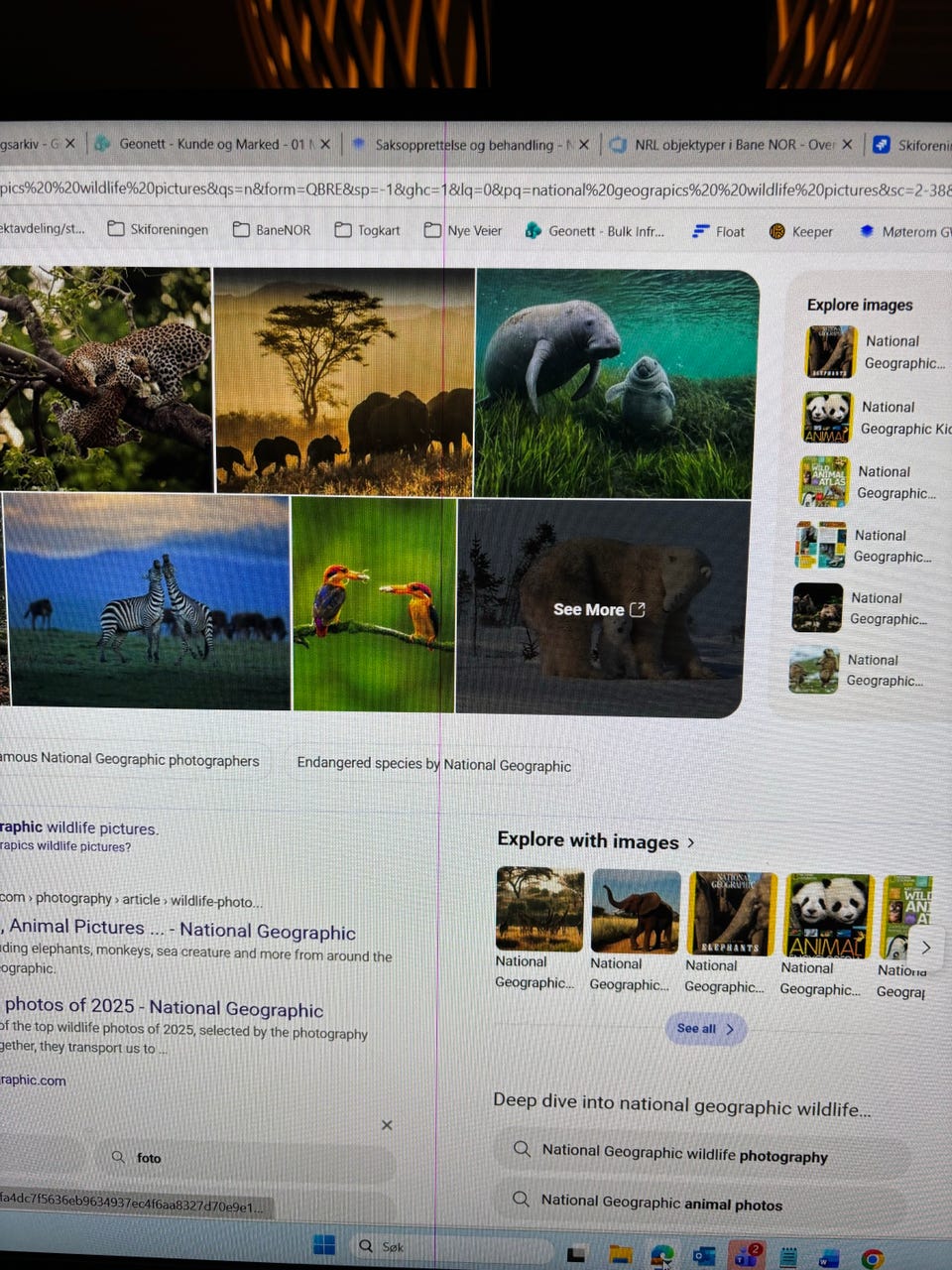This screenshot has width=952, height=1270.
Task: Click magnifier icon in 'foto' search field
Action: pos(118,1157)
